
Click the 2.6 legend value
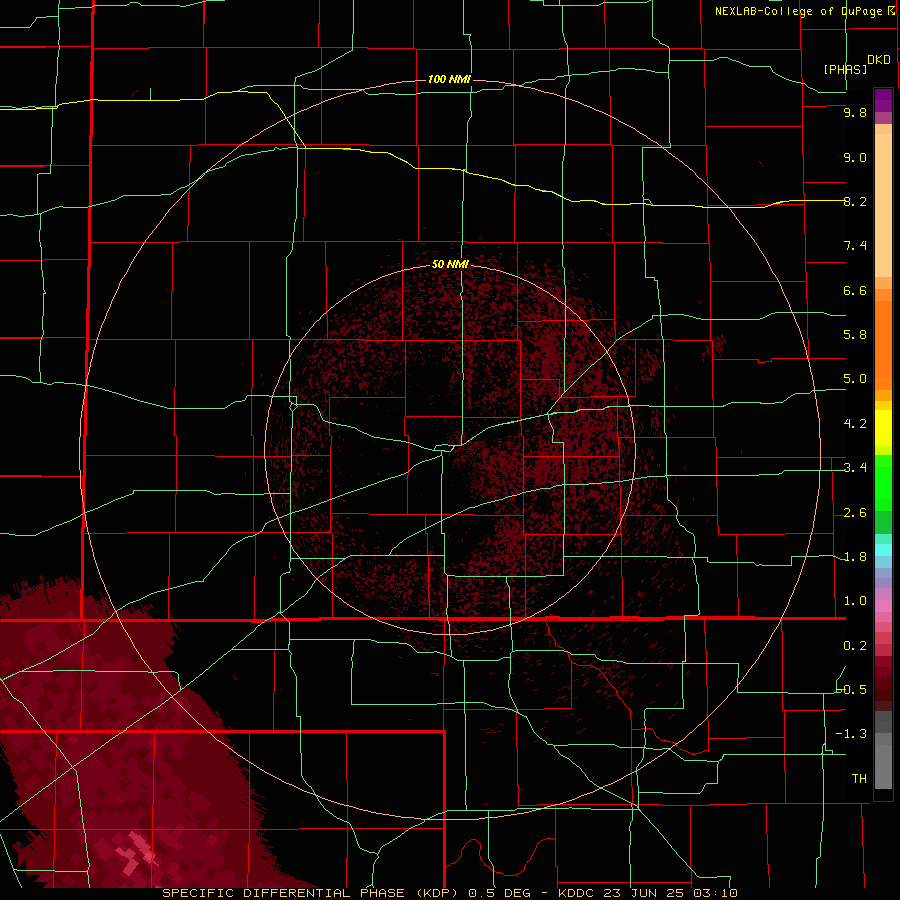[x=855, y=513]
